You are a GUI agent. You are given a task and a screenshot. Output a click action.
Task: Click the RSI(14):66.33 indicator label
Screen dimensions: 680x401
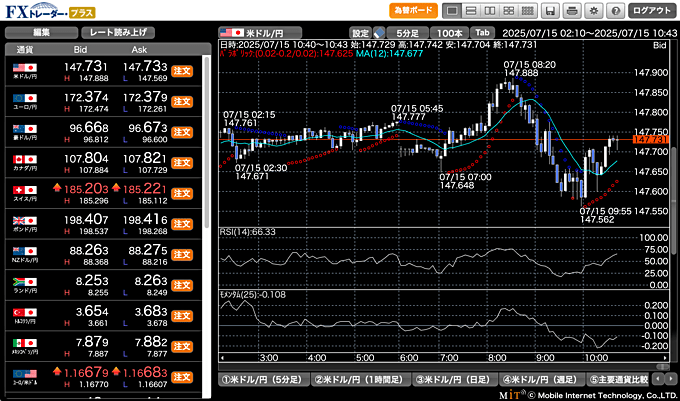(x=247, y=232)
